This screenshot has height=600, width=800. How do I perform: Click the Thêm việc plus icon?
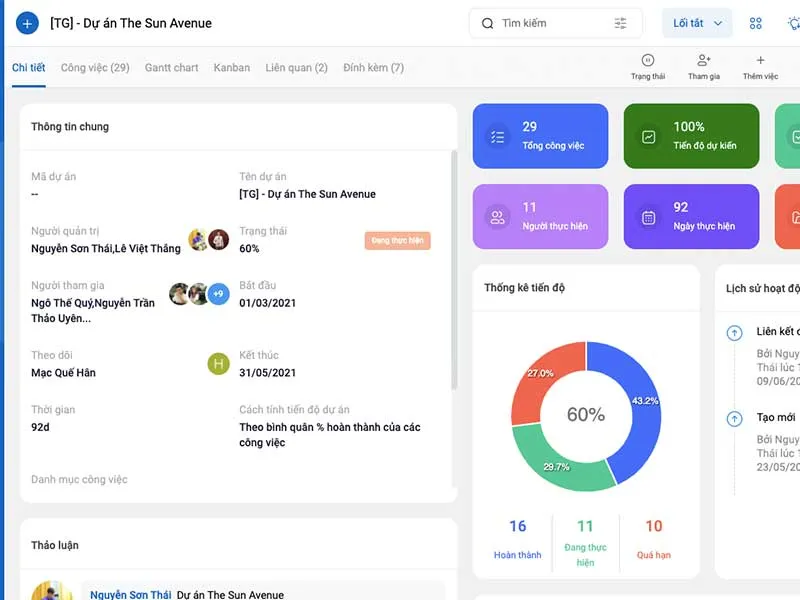(x=760, y=61)
